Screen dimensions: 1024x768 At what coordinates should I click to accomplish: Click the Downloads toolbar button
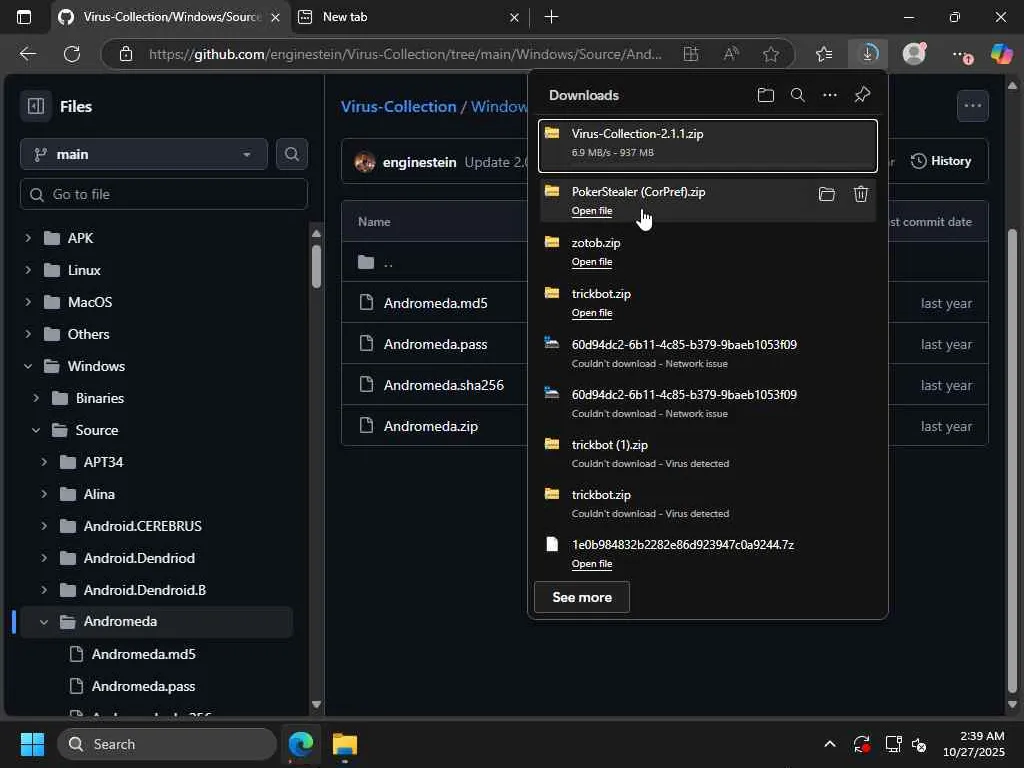[868, 54]
